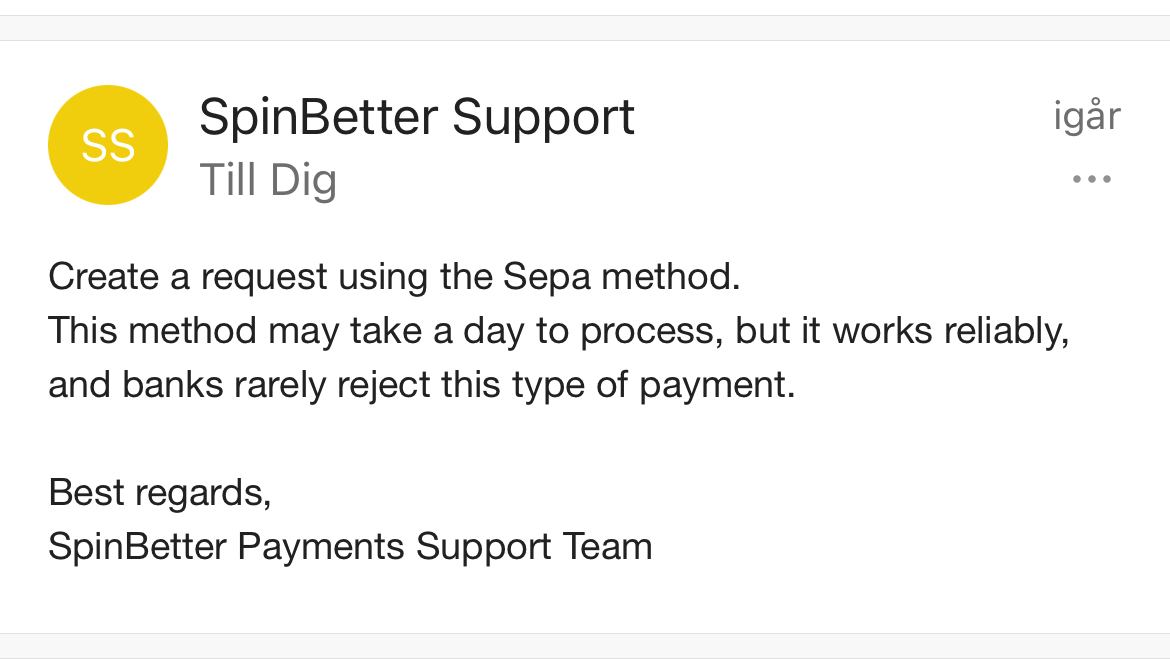Click the line "and banks rarely reject"
Image resolution: width=1170 pixels, height=660 pixels.
point(421,385)
